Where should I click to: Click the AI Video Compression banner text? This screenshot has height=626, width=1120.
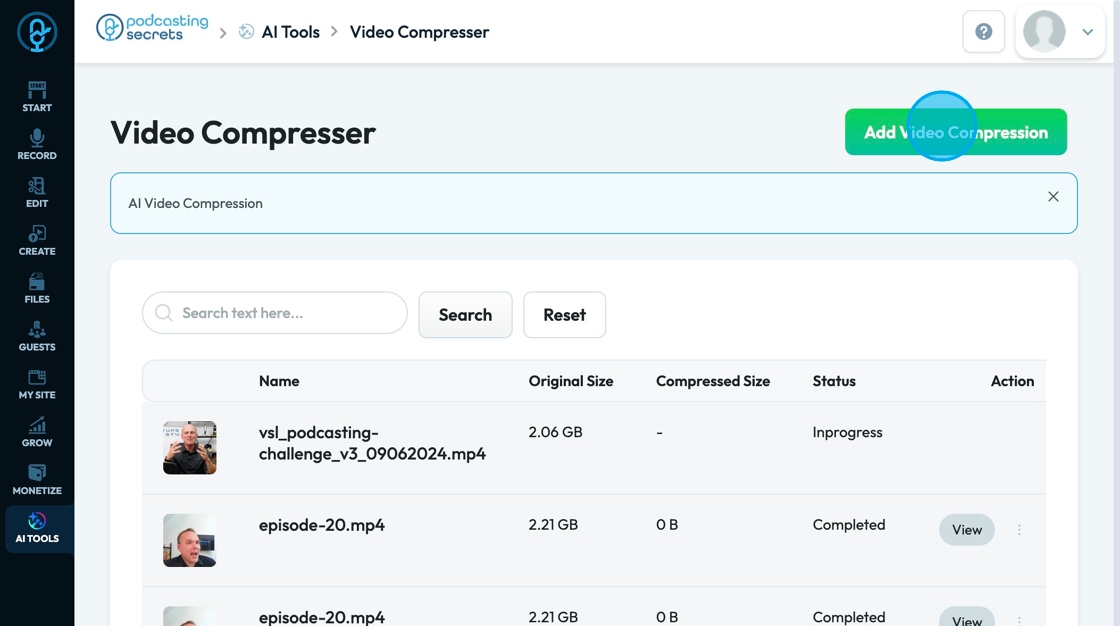[x=196, y=204]
